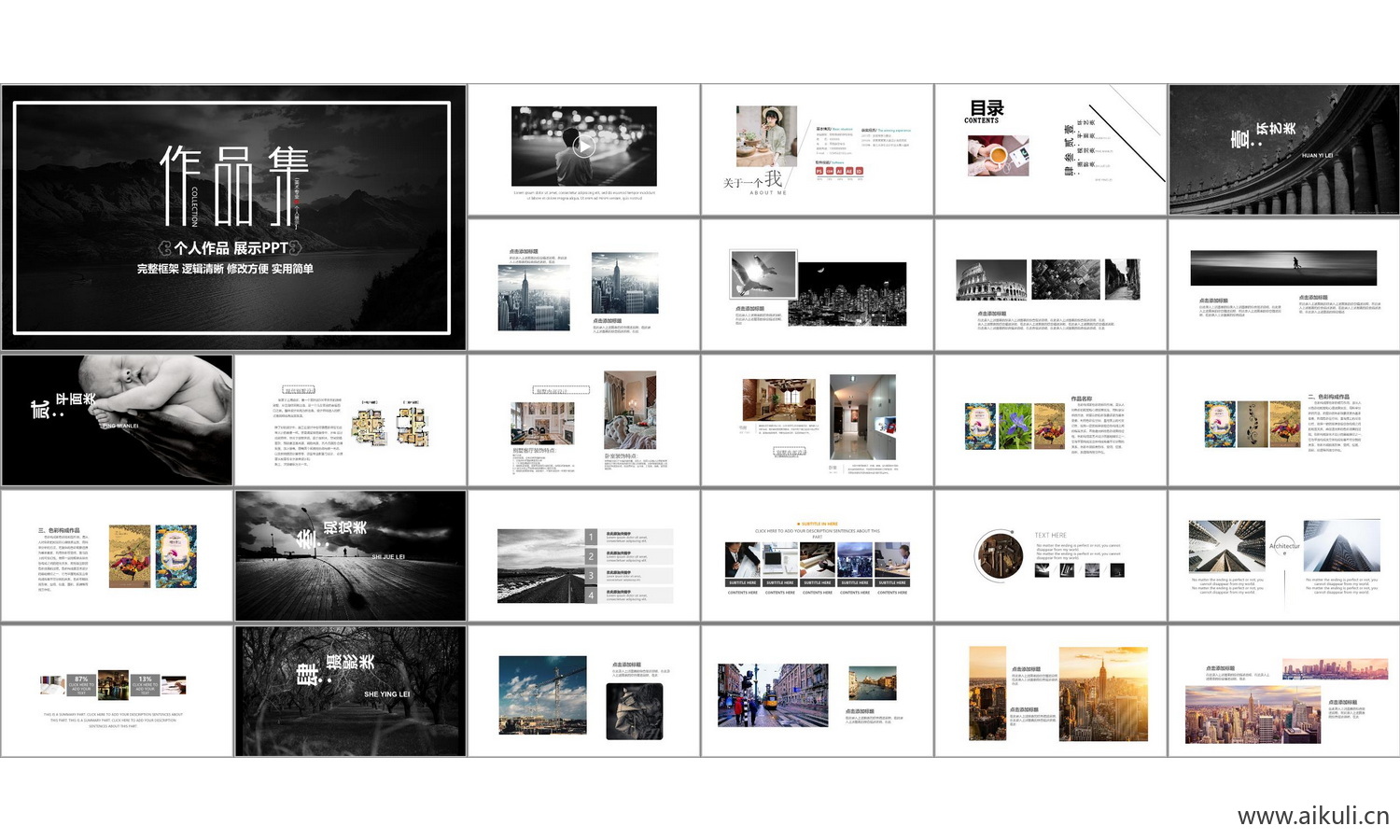Click the yellow tram street photo
The image size is (1400, 840).
[x=773, y=695]
